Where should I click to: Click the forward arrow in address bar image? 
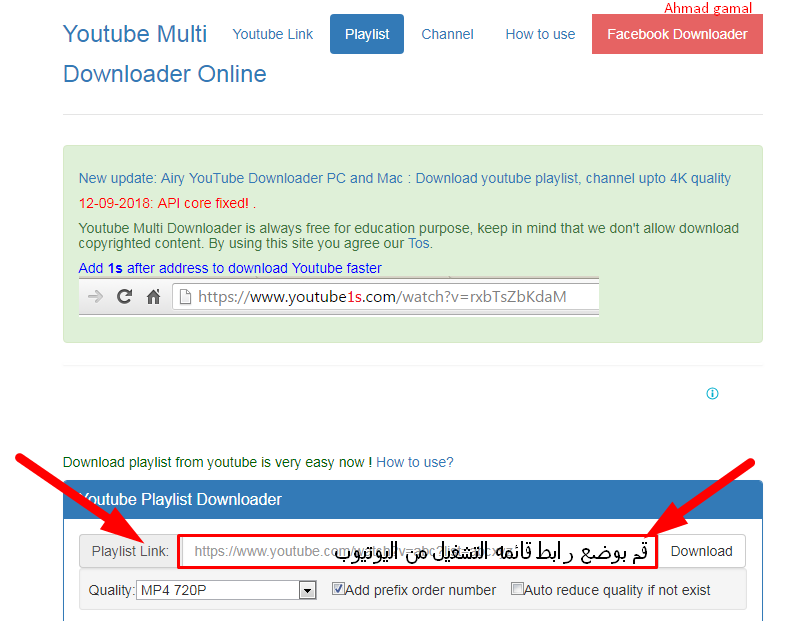95,297
